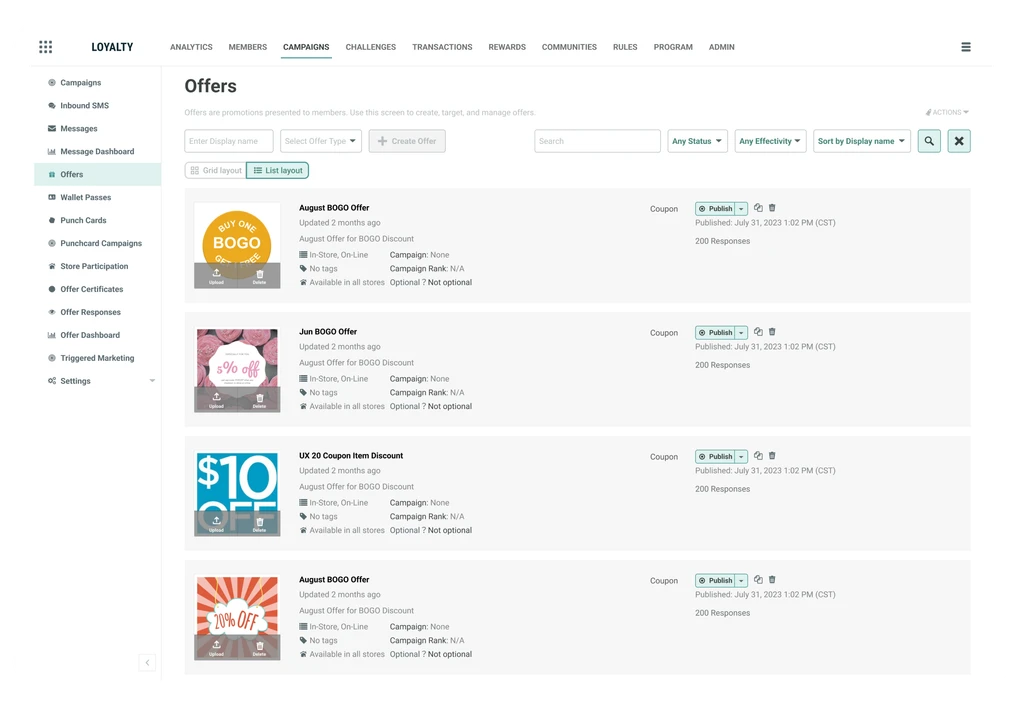This screenshot has width=1024, height=709.
Task: Open the app grid launcher icon
Action: [45, 47]
